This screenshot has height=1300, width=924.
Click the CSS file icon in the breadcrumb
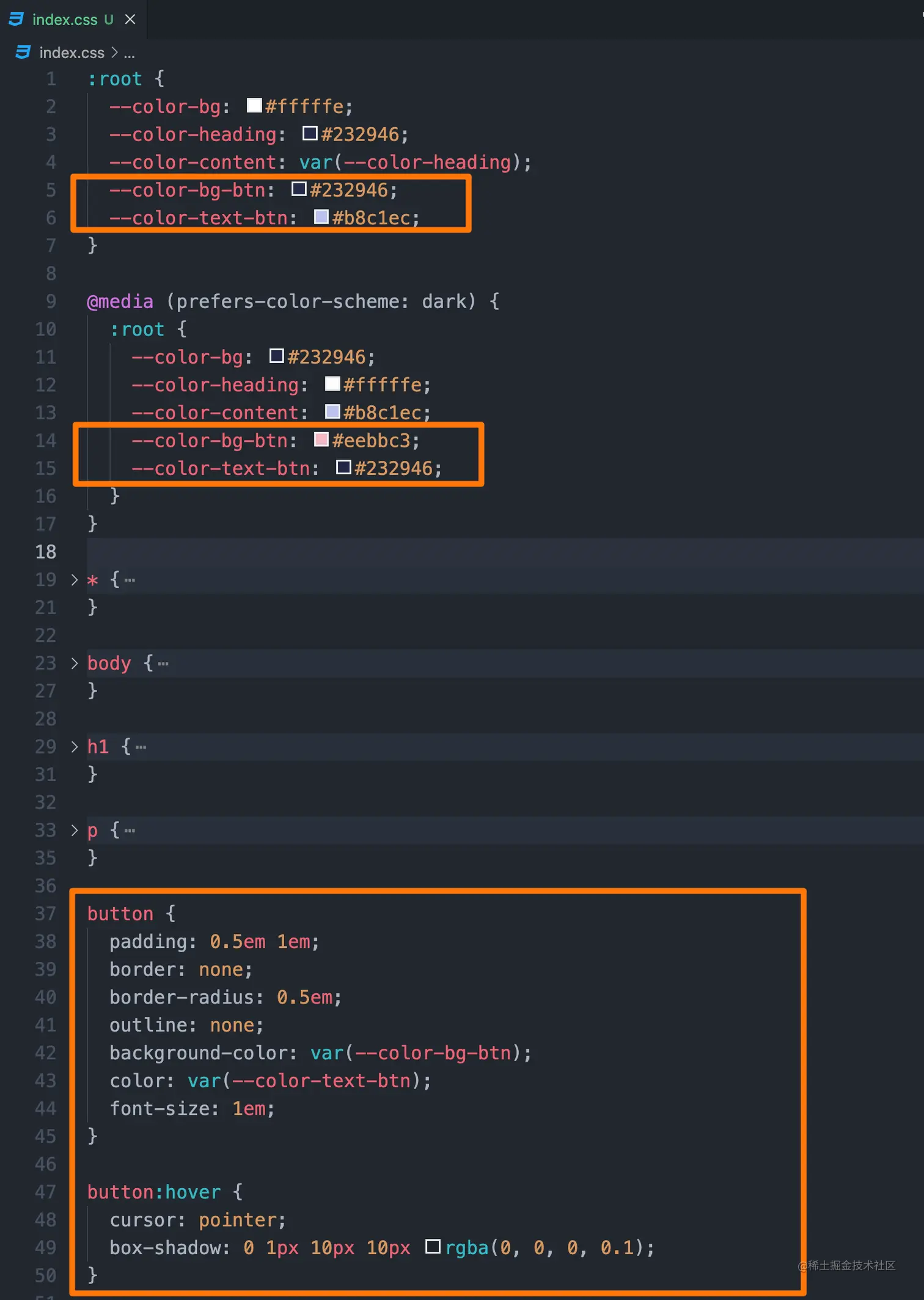coord(23,53)
